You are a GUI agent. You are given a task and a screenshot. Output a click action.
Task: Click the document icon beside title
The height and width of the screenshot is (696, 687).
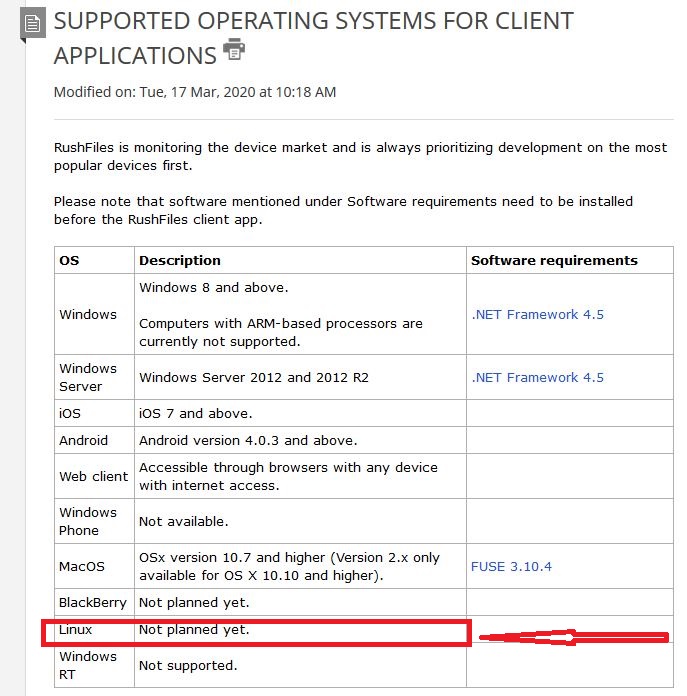coord(32,23)
